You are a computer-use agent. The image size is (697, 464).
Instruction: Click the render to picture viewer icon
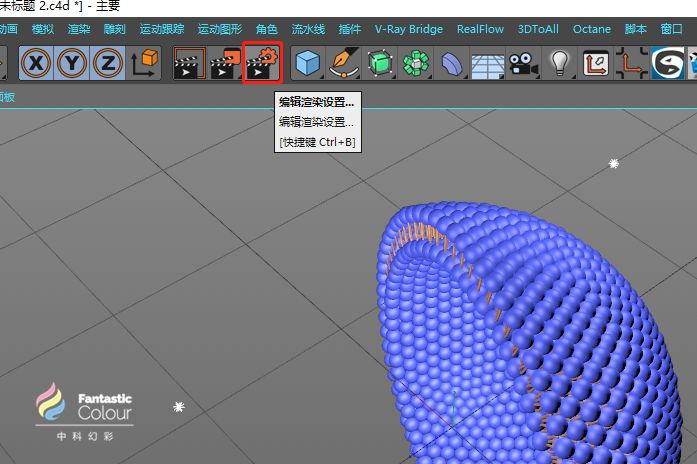(x=225, y=63)
